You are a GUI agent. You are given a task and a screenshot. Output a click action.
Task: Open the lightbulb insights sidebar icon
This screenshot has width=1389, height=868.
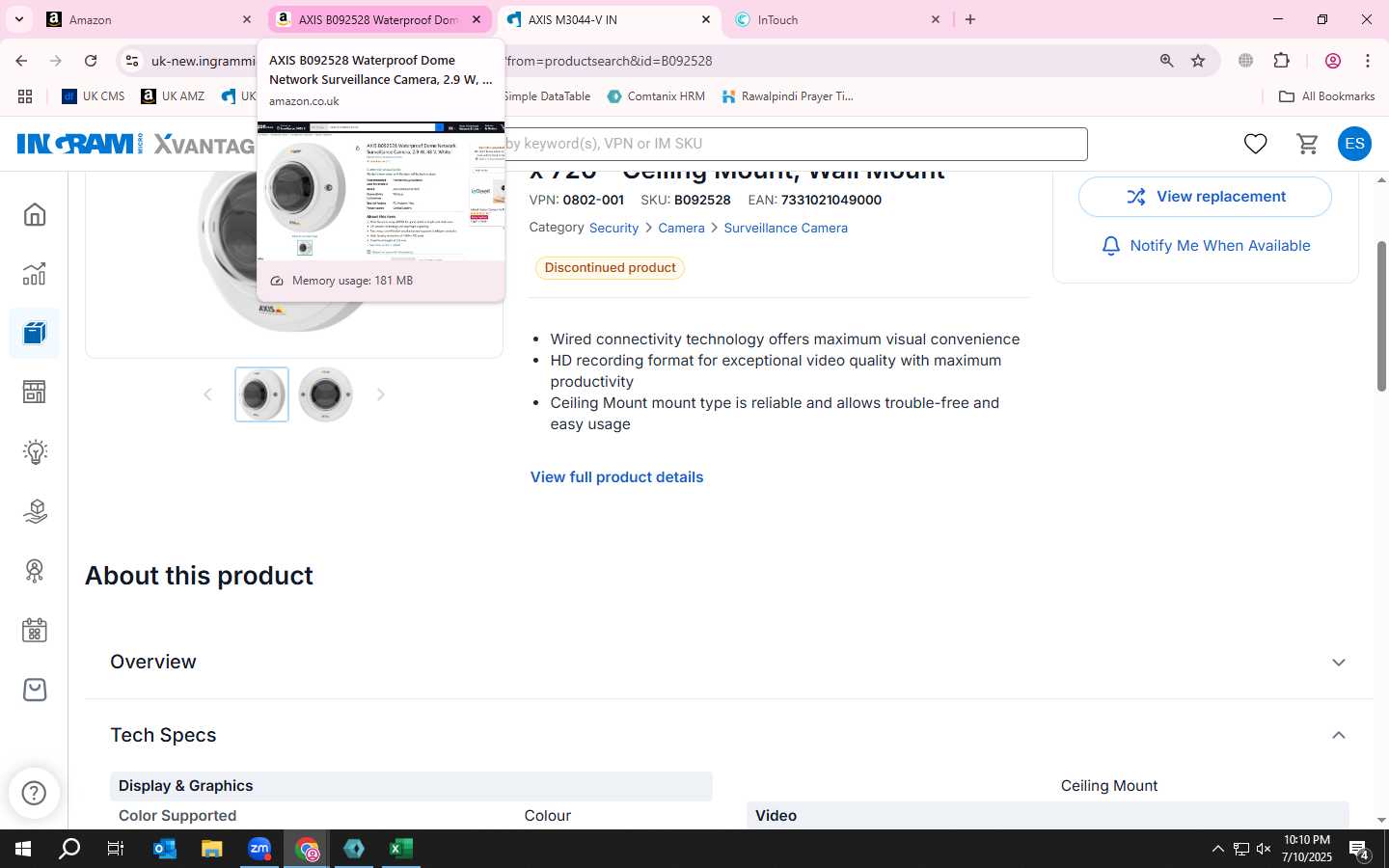pos(35,451)
